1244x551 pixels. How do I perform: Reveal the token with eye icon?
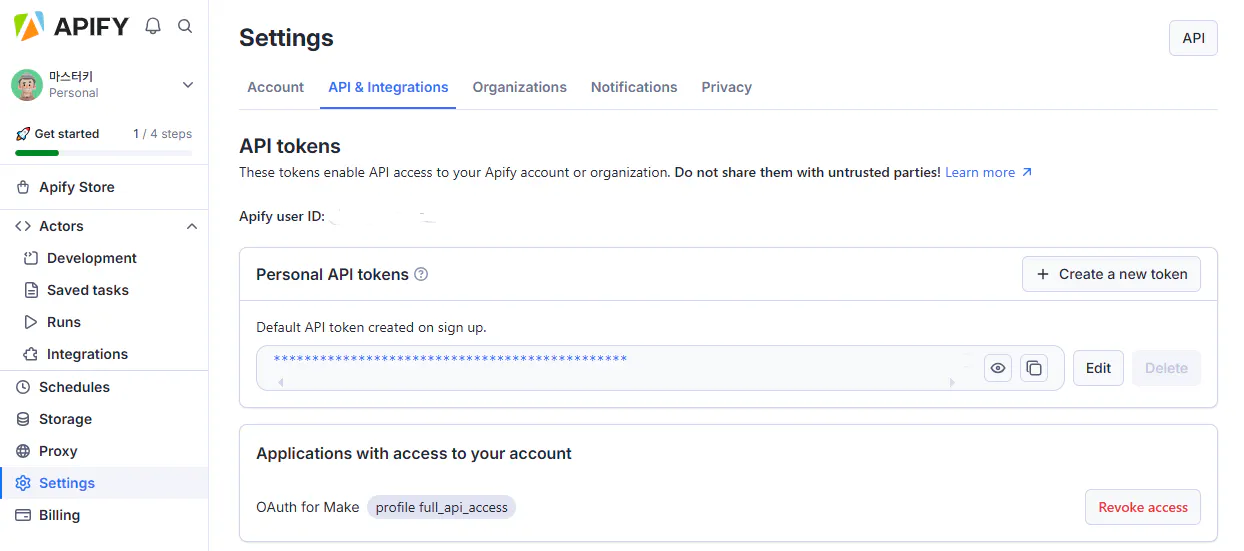pyautogui.click(x=997, y=368)
